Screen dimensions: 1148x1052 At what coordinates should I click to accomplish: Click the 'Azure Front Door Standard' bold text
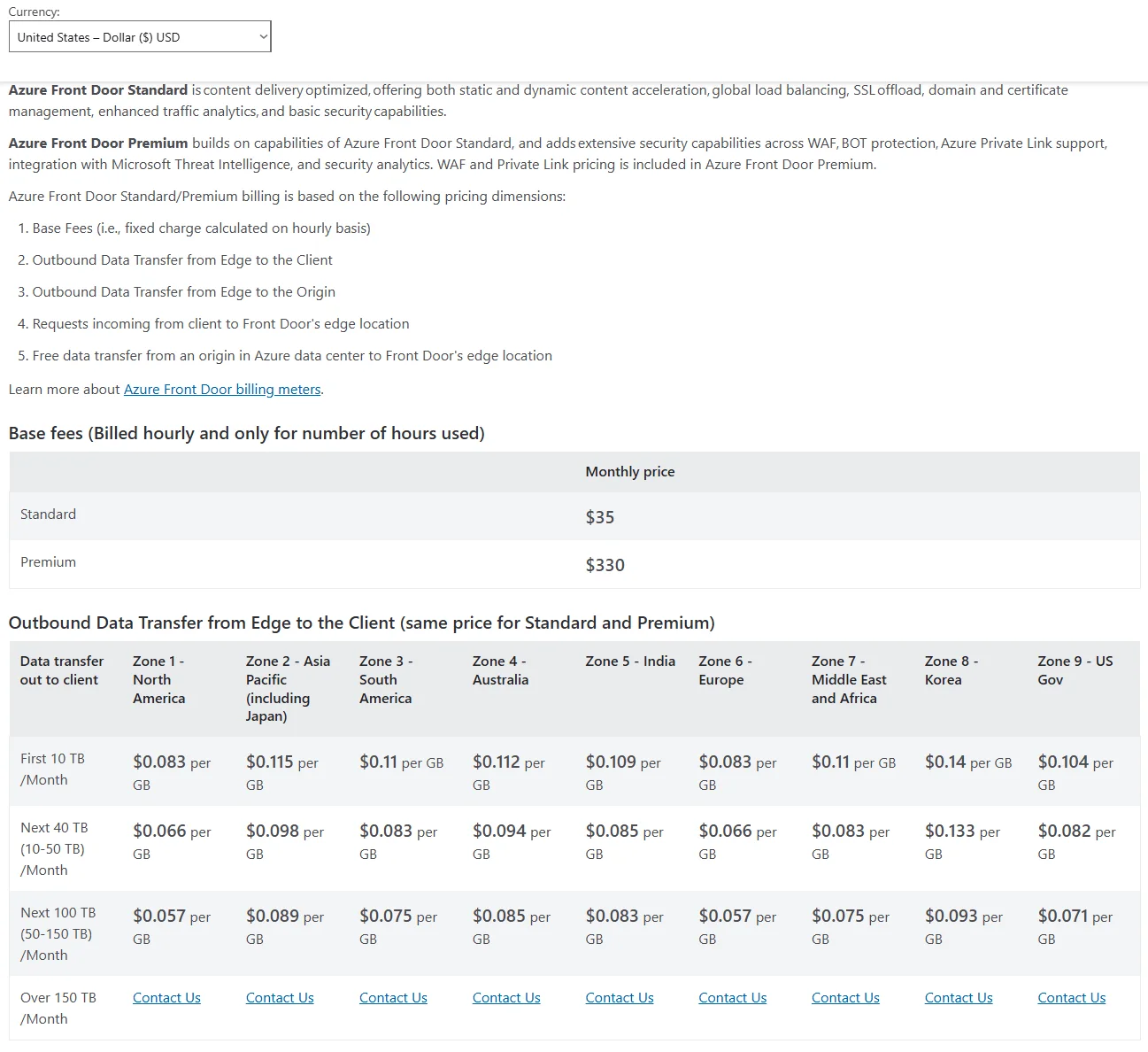[98, 90]
